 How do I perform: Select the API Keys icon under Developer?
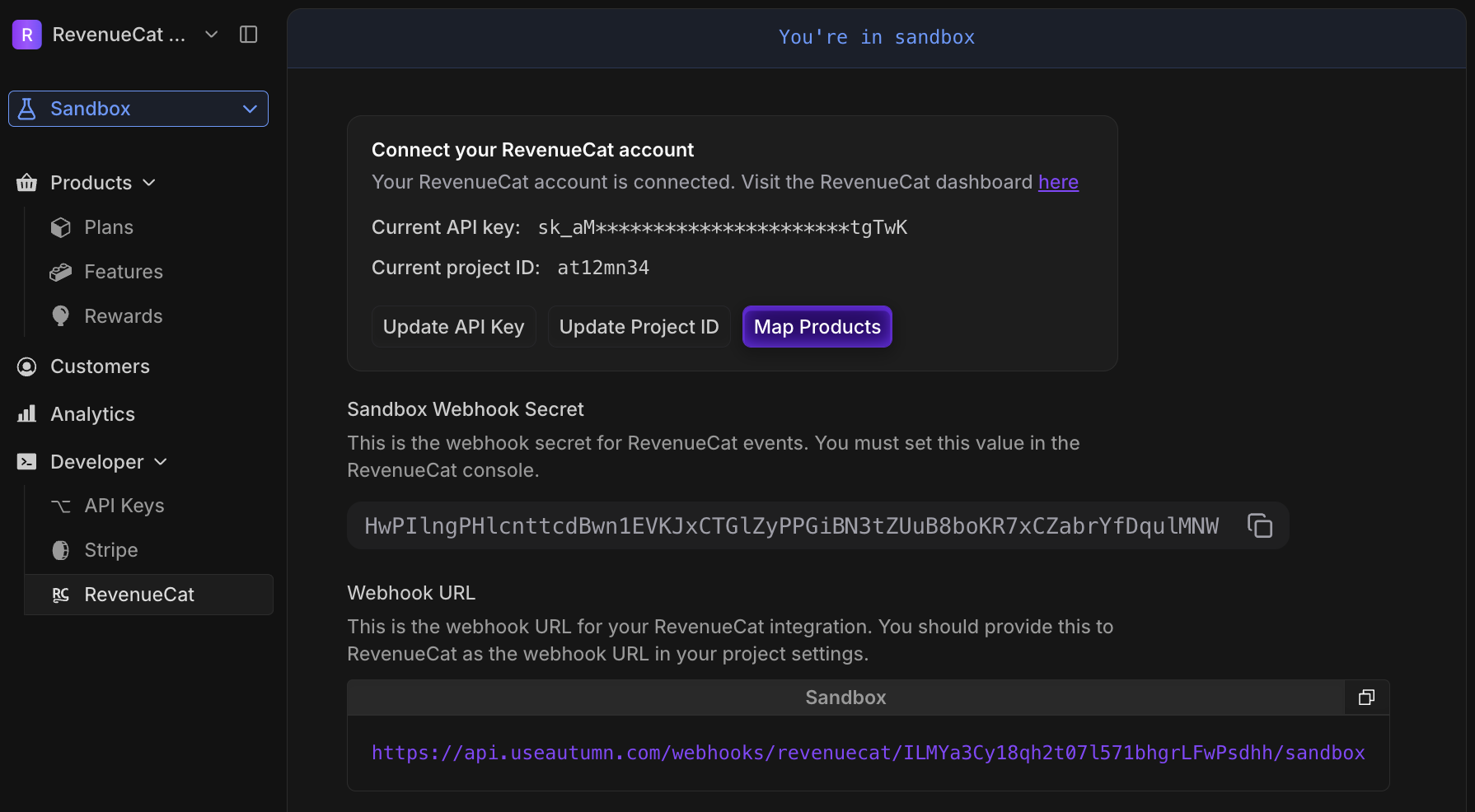click(x=59, y=506)
